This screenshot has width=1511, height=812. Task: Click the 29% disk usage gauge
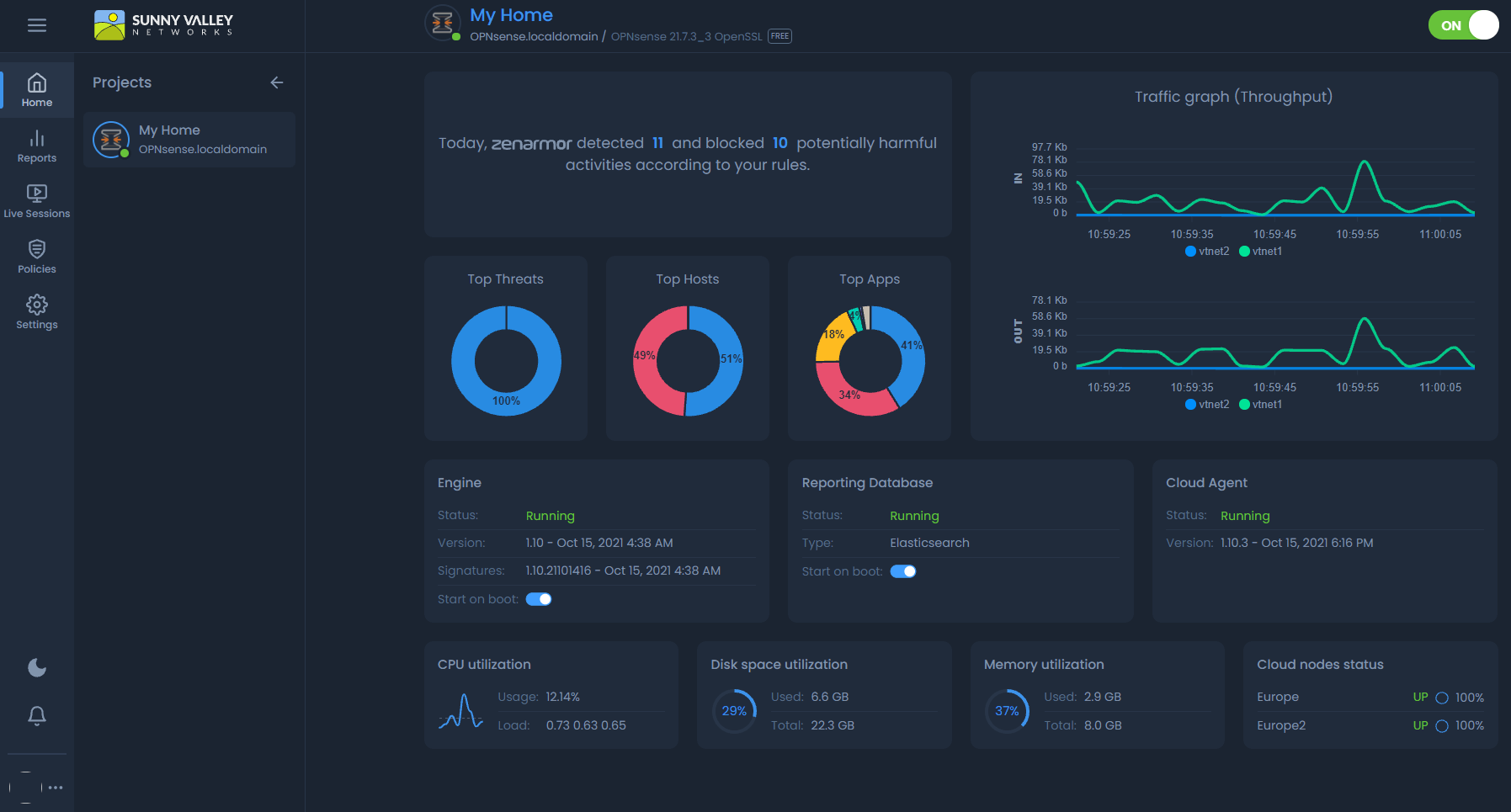pyautogui.click(x=734, y=711)
